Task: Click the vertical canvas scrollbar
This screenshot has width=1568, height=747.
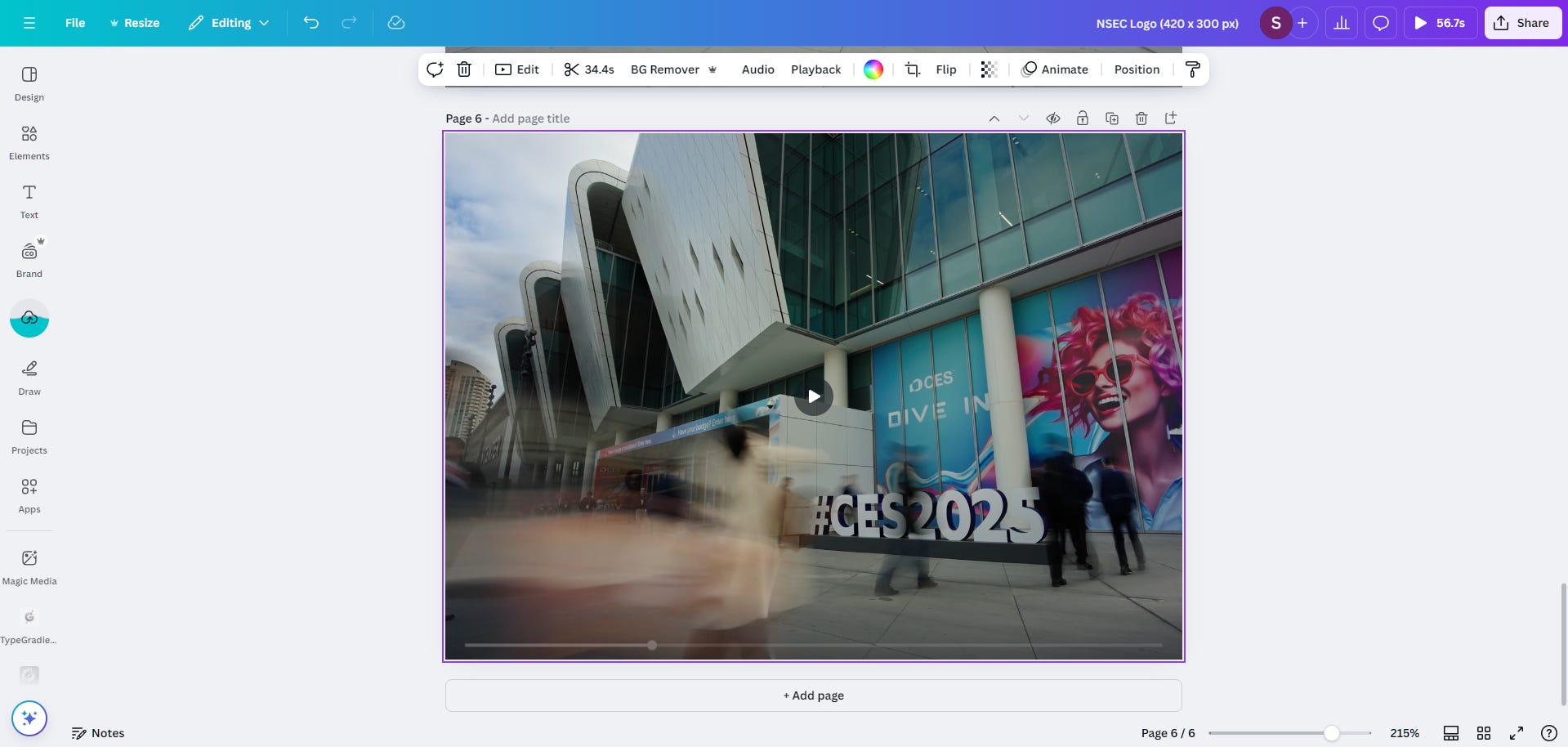Action: click(x=1562, y=642)
